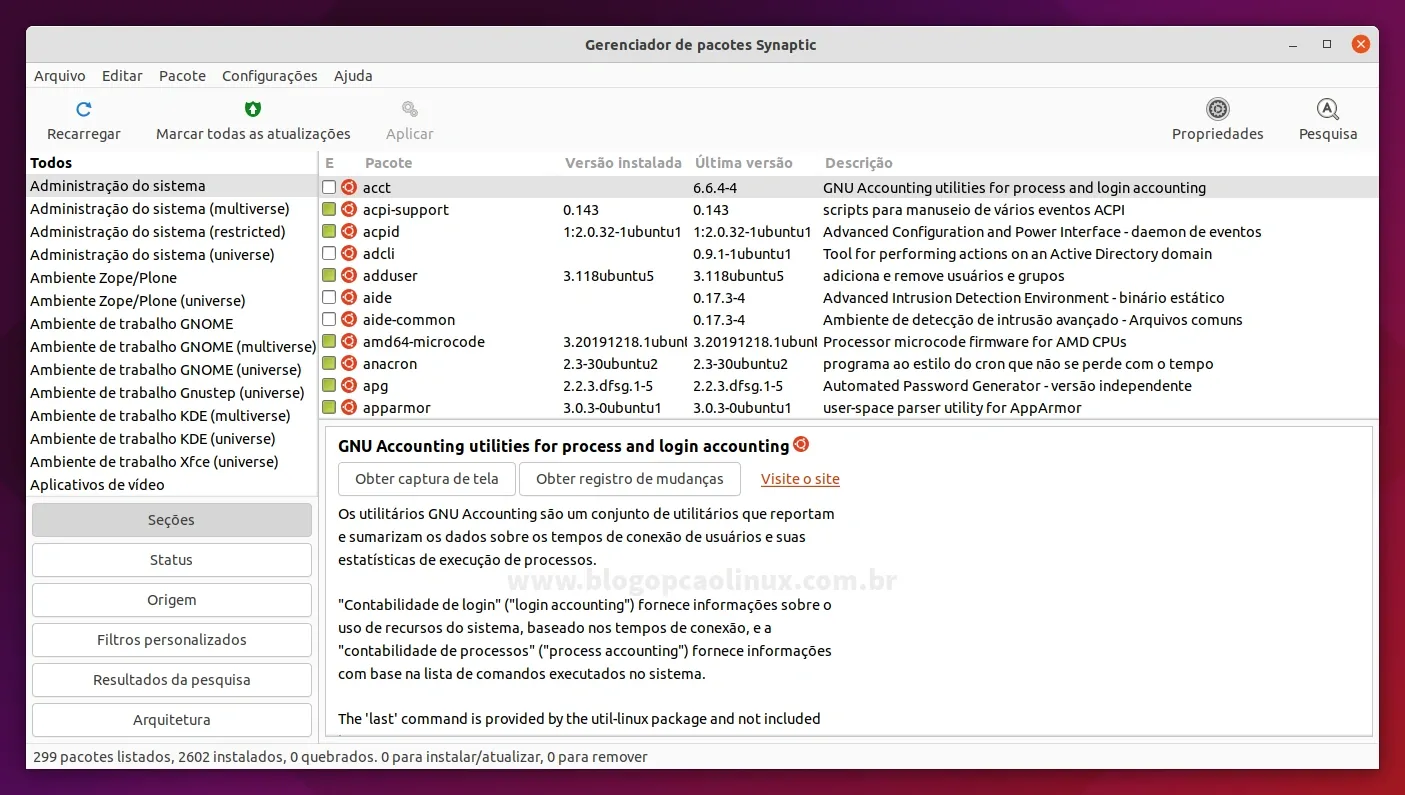This screenshot has width=1405, height=795.
Task: Mark the aide package checkbox
Action: pyautogui.click(x=329, y=297)
